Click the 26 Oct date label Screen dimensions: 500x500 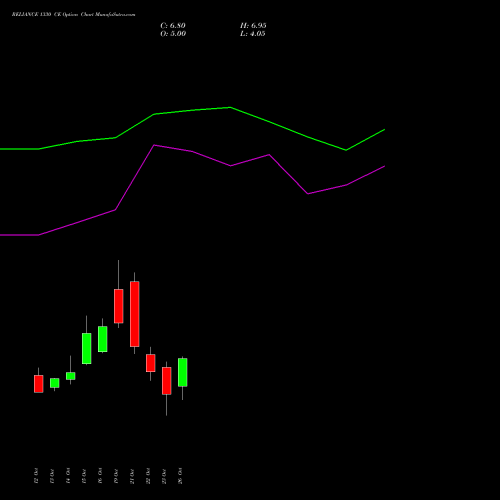(180, 476)
